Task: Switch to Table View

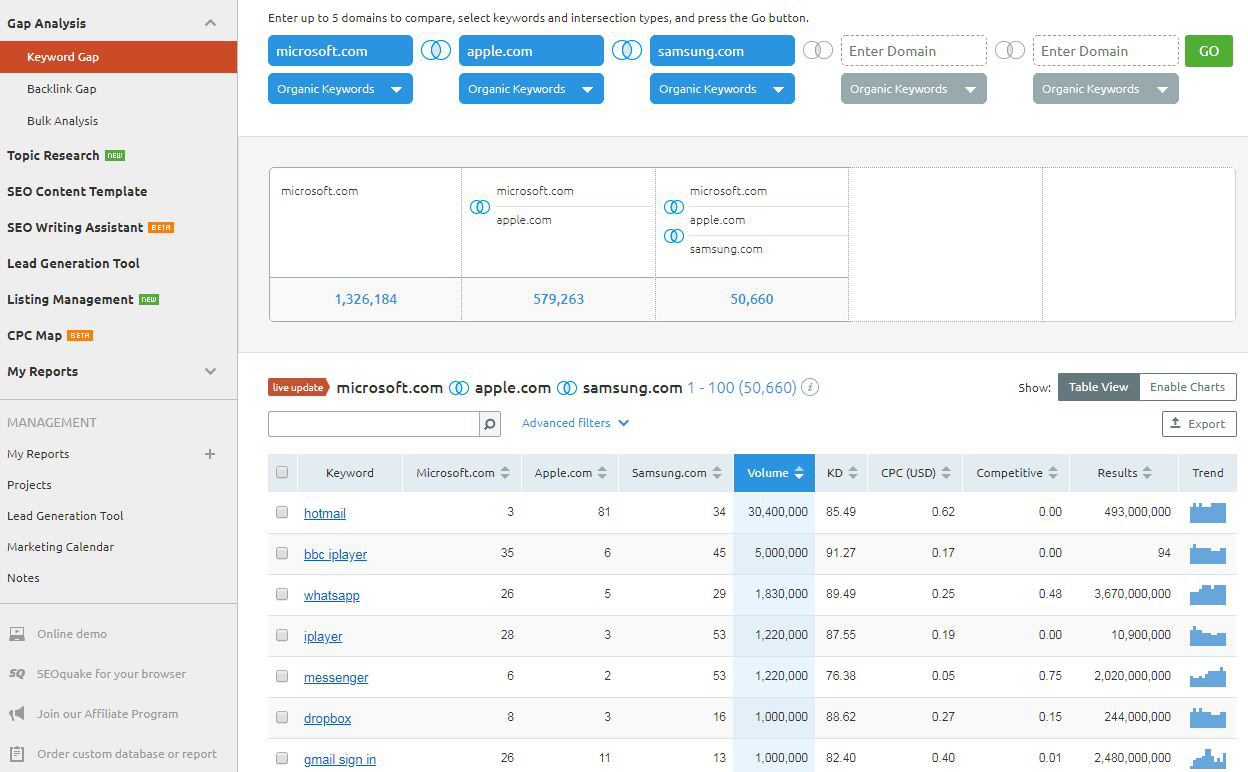Action: tap(1098, 387)
